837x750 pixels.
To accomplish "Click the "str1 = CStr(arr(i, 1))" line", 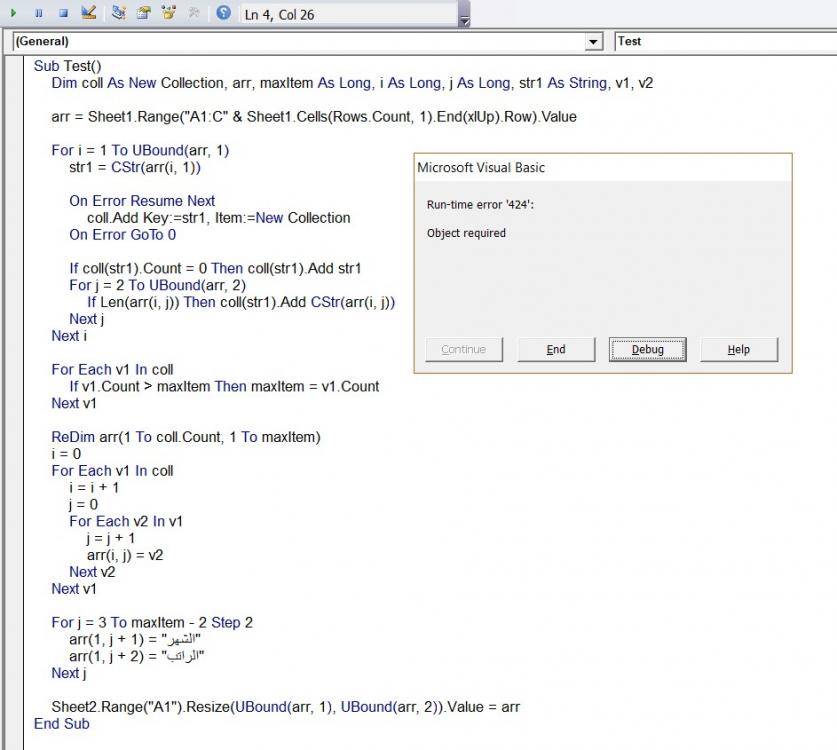I will 135,168.
